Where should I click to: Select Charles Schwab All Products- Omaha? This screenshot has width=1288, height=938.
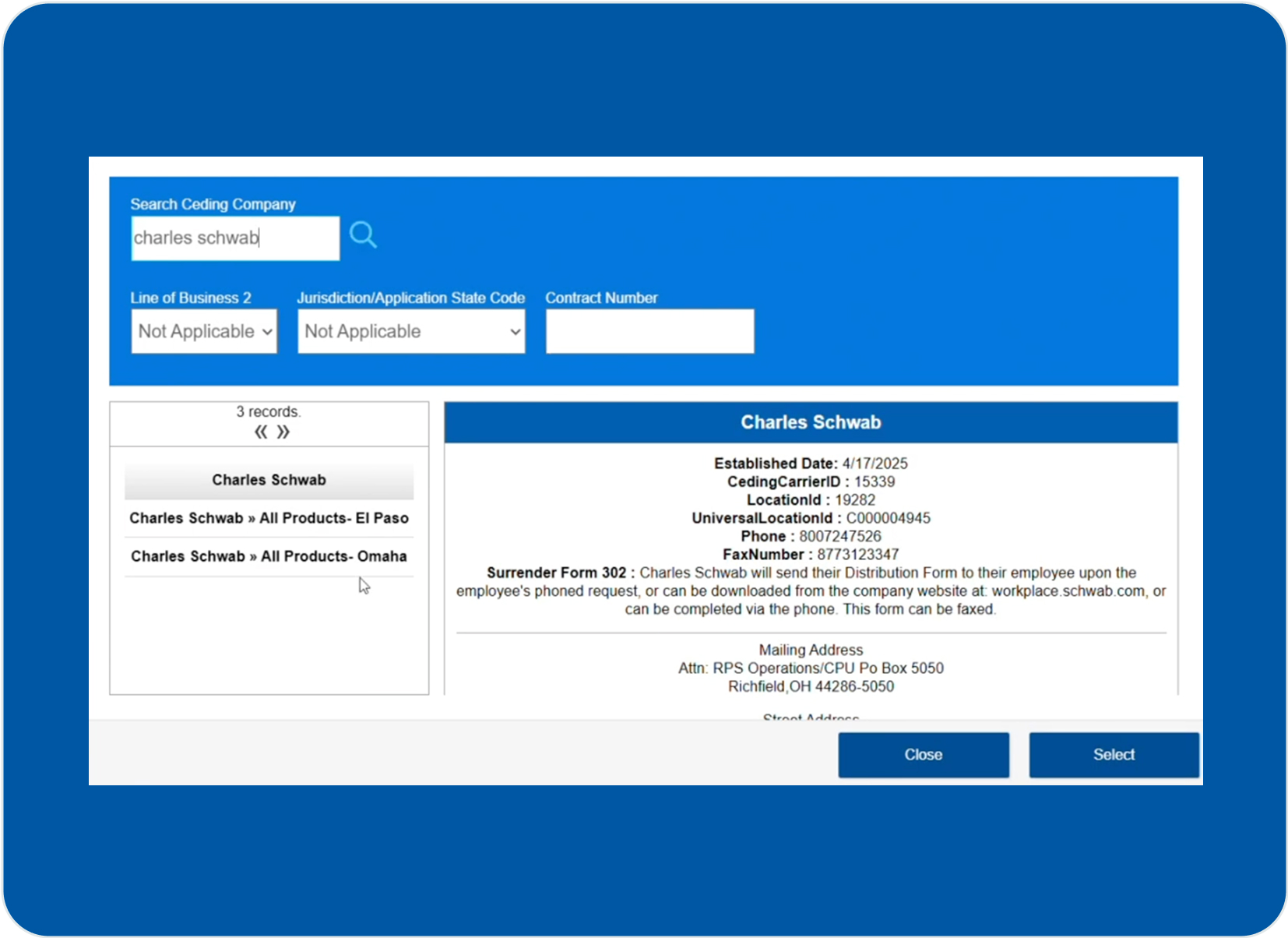[269, 556]
